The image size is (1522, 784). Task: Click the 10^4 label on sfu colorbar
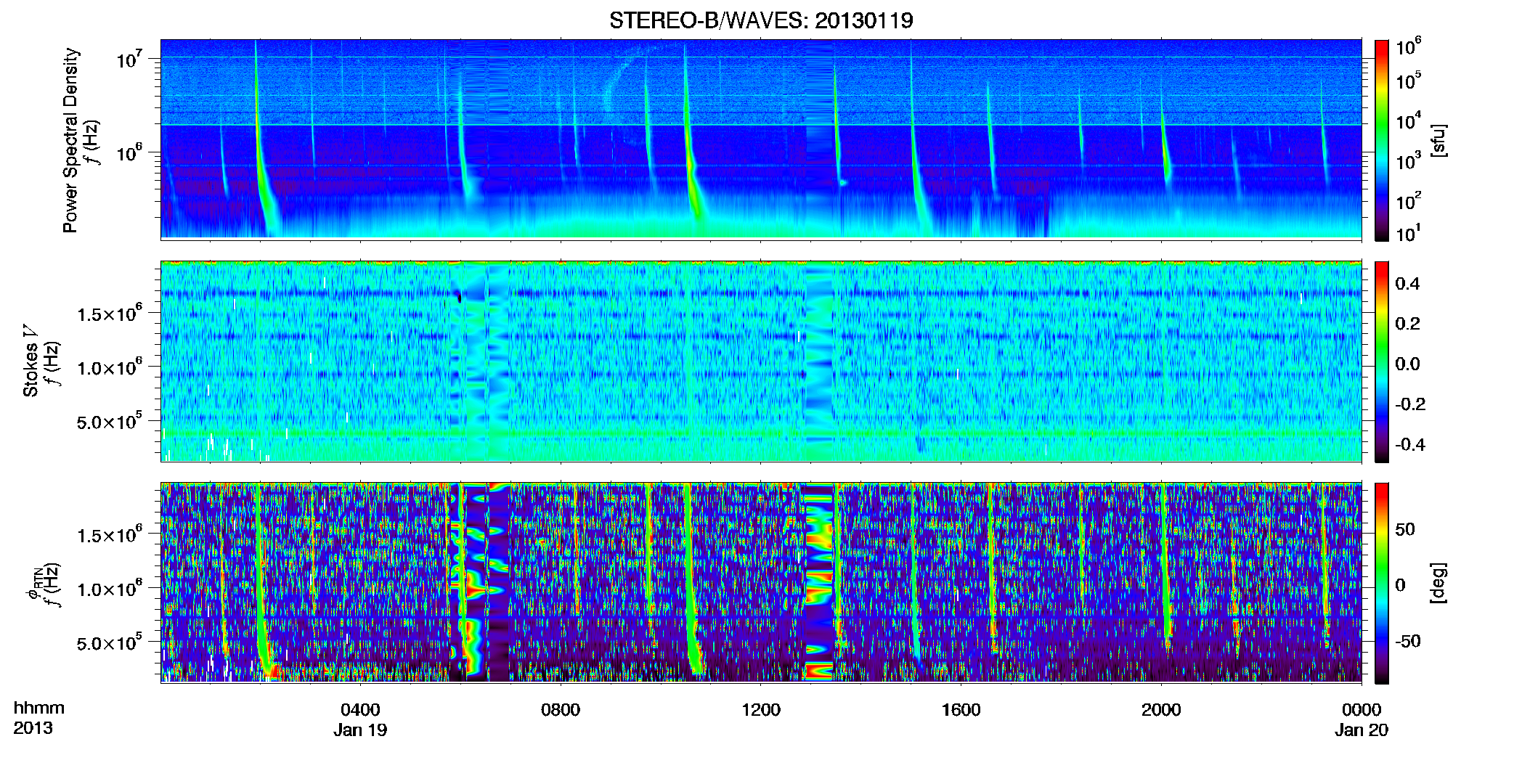click(1409, 121)
